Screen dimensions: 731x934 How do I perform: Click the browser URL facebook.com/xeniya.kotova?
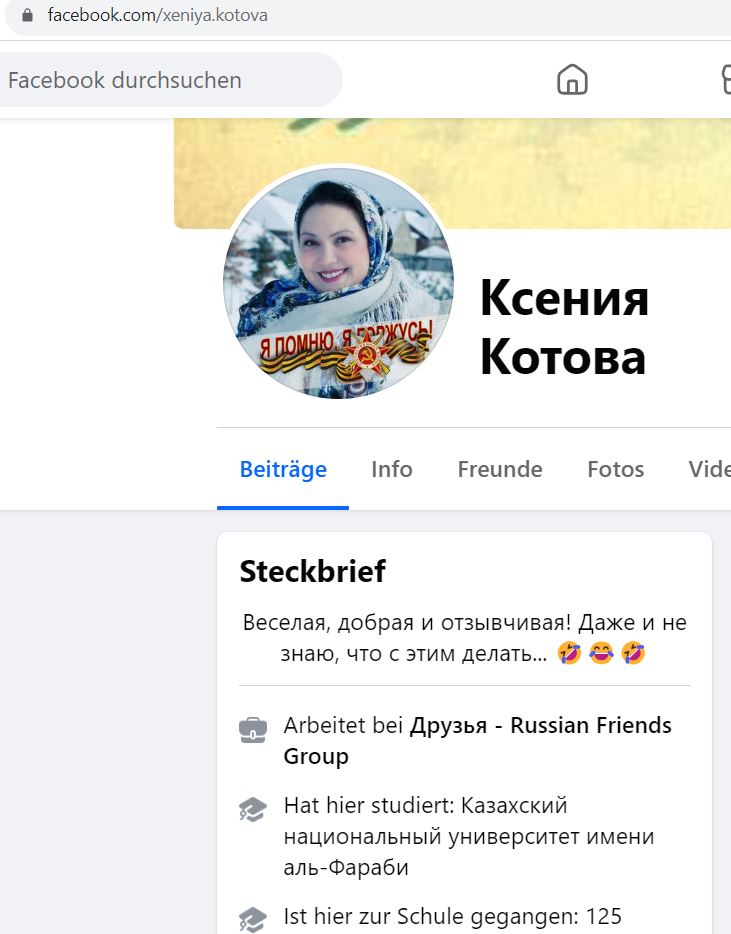point(157,15)
